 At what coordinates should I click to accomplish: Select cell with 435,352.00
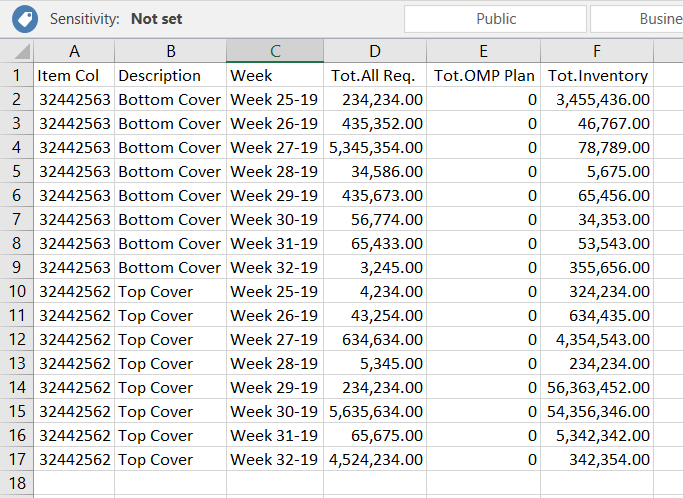point(375,123)
